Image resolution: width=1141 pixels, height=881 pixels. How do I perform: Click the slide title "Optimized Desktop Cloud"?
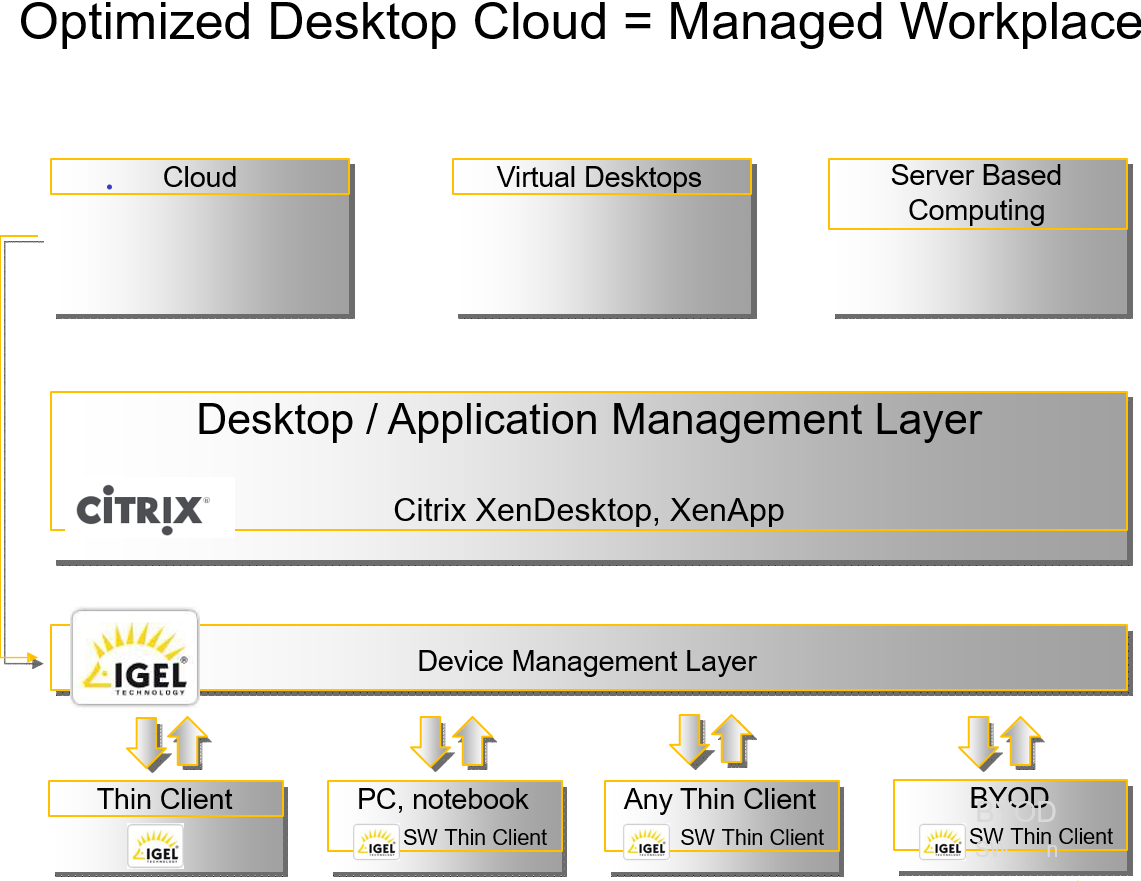point(313,22)
